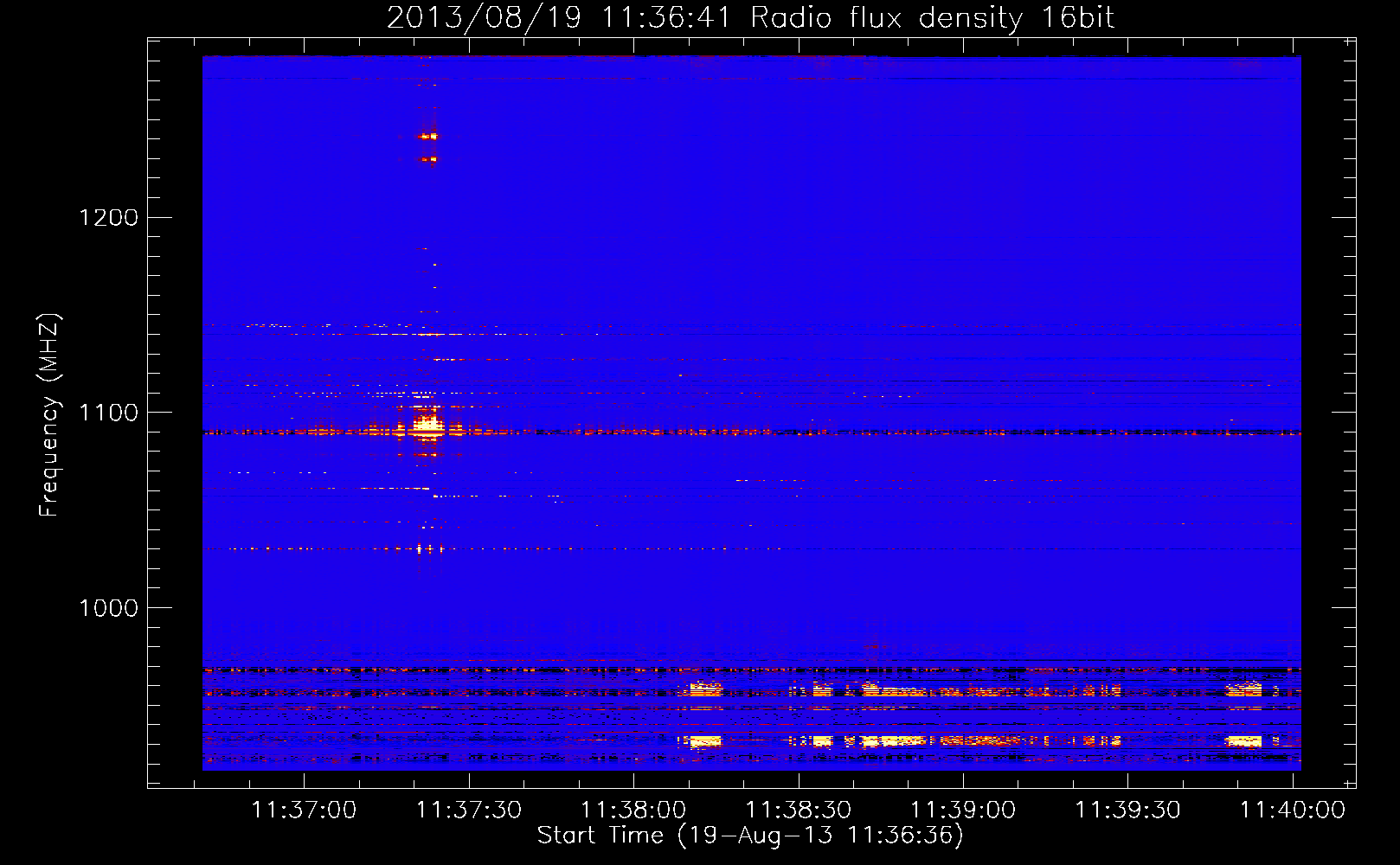Click the 1100 frequency tick label
1400x865 pixels.
pyautogui.click(x=109, y=413)
